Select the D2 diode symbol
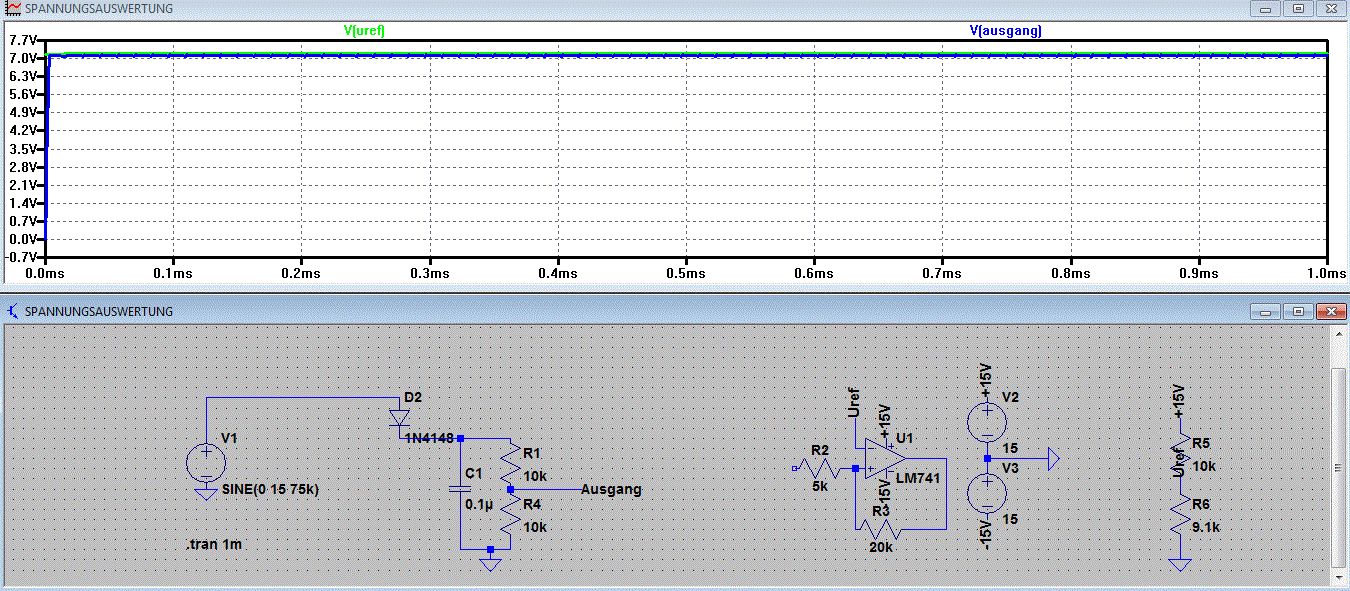Viewport: 1350px width, 591px height. click(399, 417)
